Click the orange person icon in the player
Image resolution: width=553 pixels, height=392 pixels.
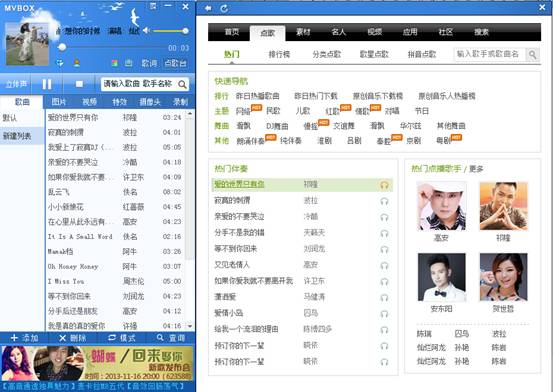(76, 63)
